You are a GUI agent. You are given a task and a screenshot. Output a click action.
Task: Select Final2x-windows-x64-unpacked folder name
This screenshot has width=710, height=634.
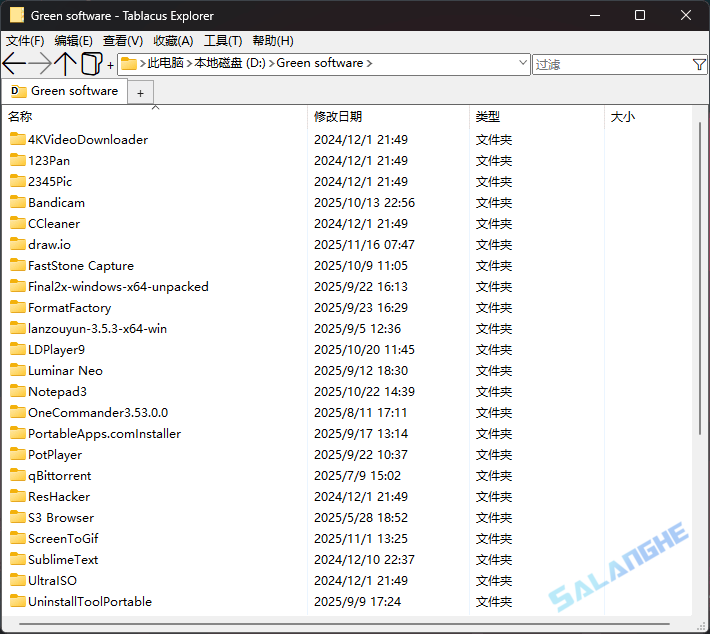(x=118, y=286)
